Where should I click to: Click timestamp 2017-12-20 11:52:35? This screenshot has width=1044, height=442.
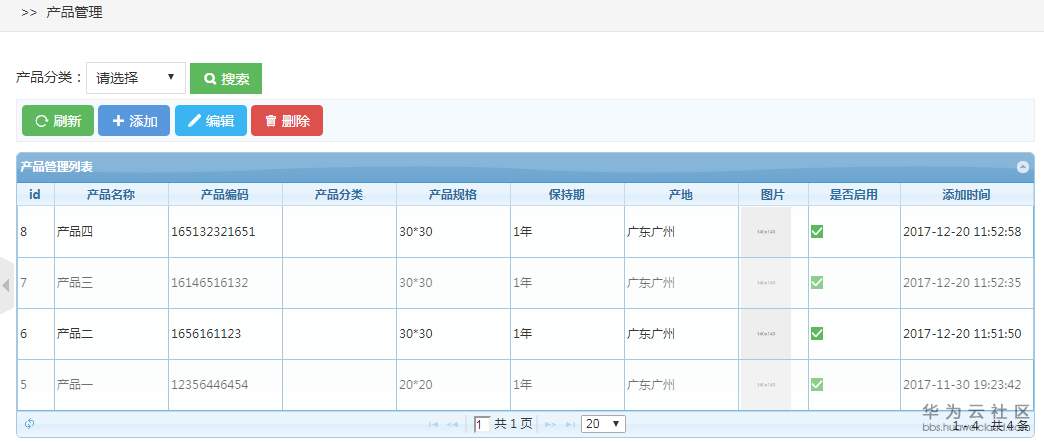tap(962, 283)
